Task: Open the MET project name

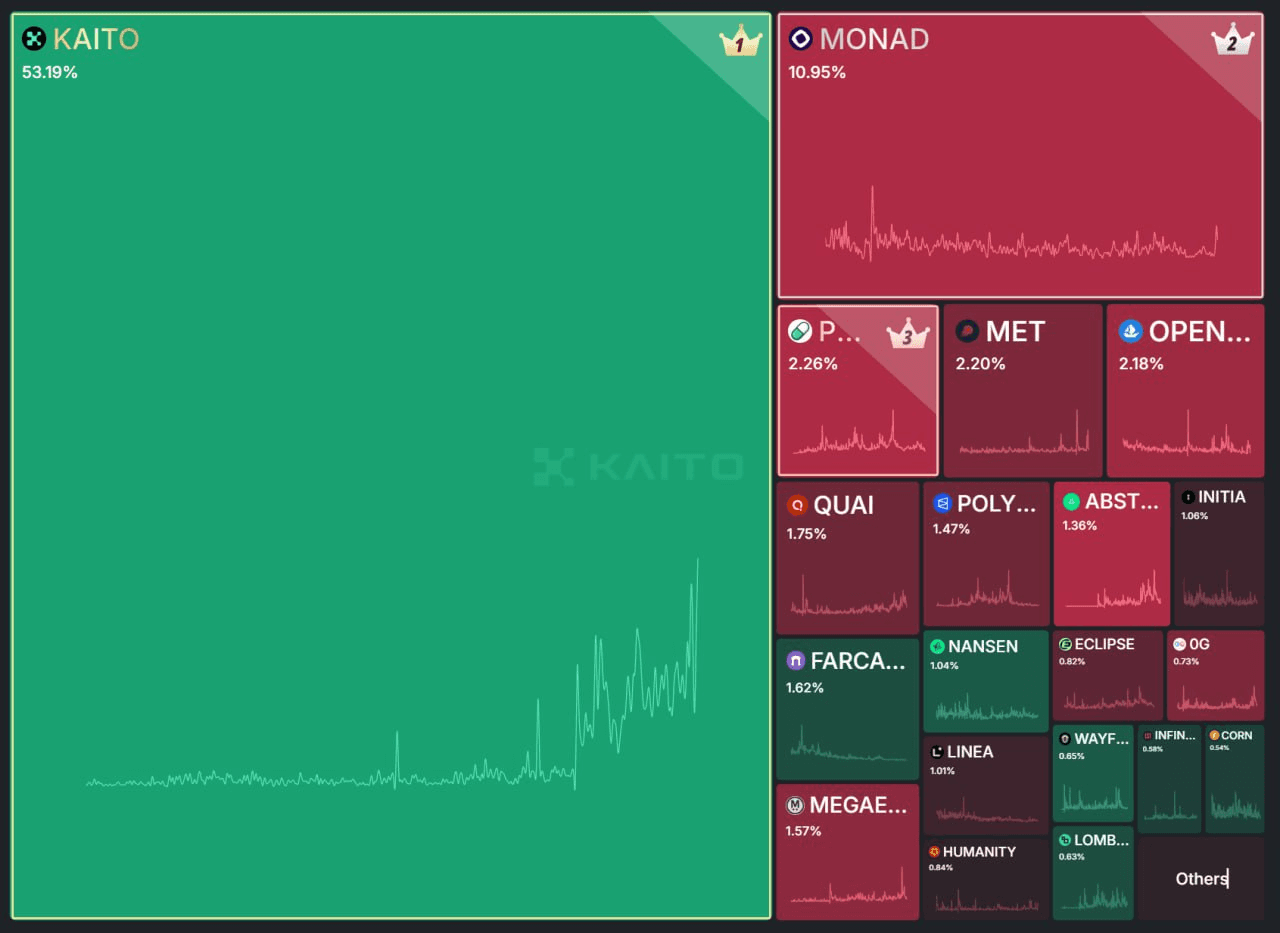Action: [x=1015, y=331]
